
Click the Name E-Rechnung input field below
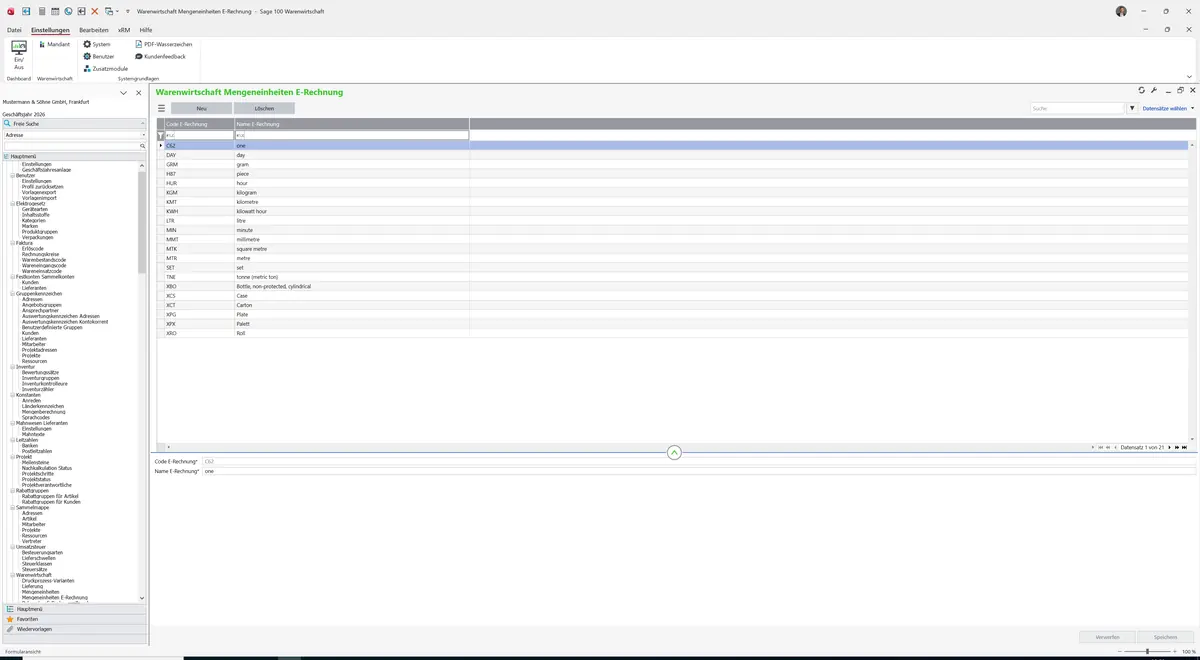(x=698, y=470)
